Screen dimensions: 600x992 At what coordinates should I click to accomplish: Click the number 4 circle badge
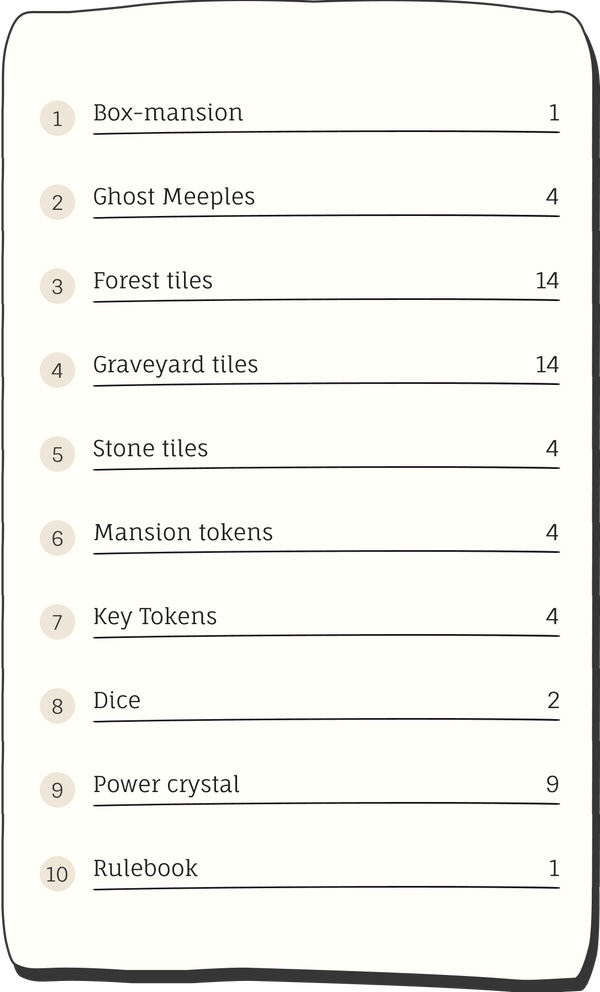(x=57, y=371)
